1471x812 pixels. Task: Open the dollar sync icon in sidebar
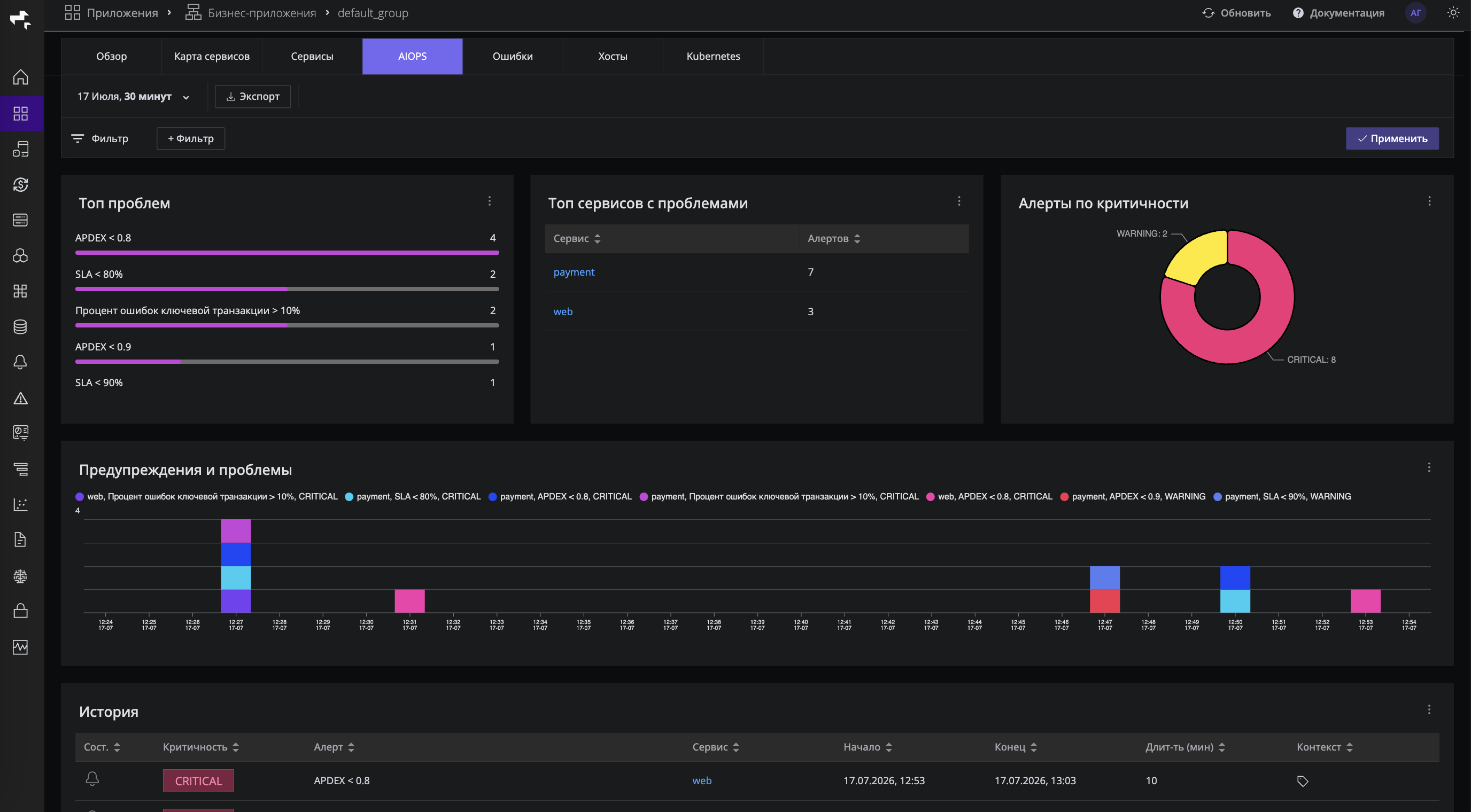coord(20,184)
